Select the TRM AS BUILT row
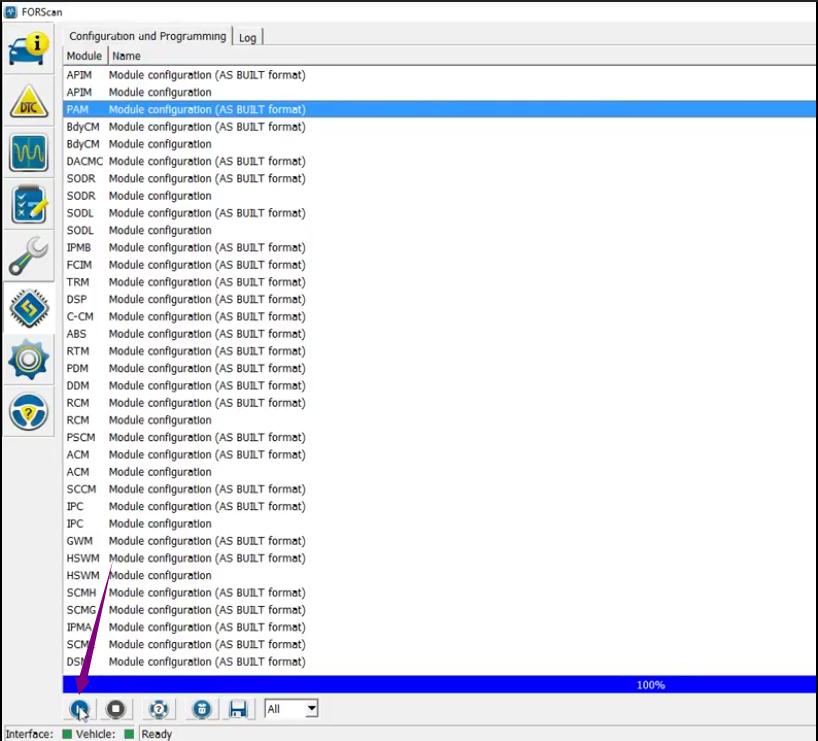The image size is (818, 741). point(440,281)
